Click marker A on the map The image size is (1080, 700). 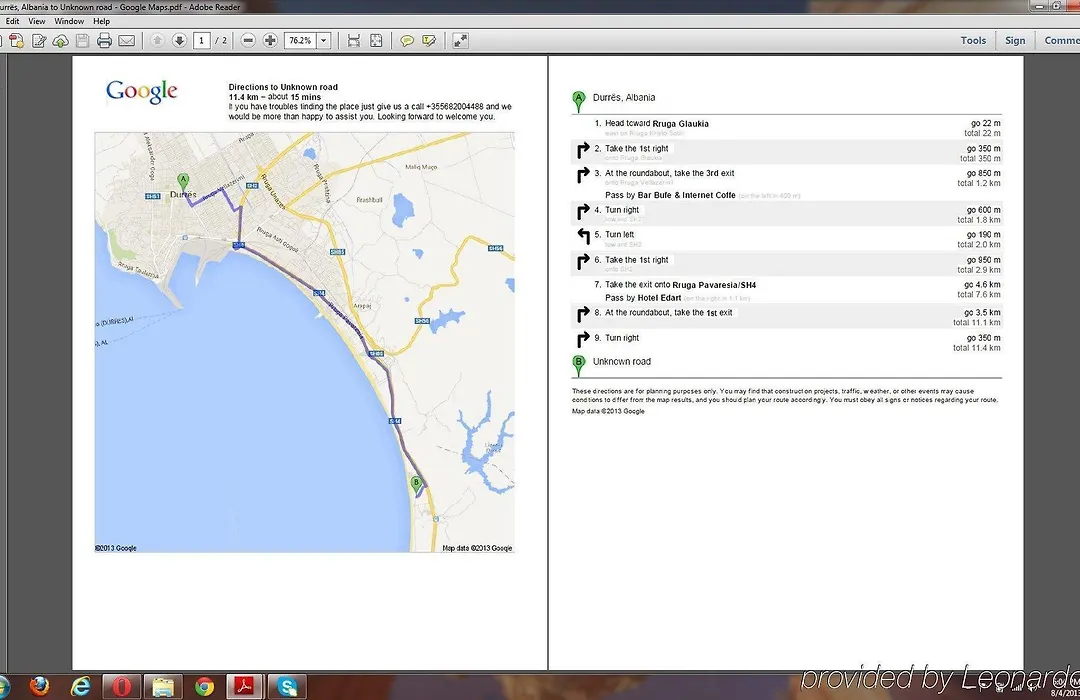(x=183, y=181)
